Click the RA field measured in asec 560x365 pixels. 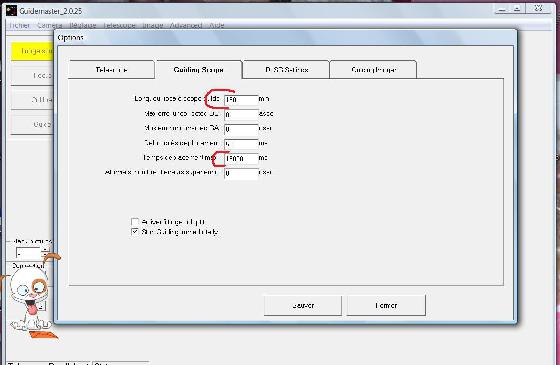coord(241,129)
